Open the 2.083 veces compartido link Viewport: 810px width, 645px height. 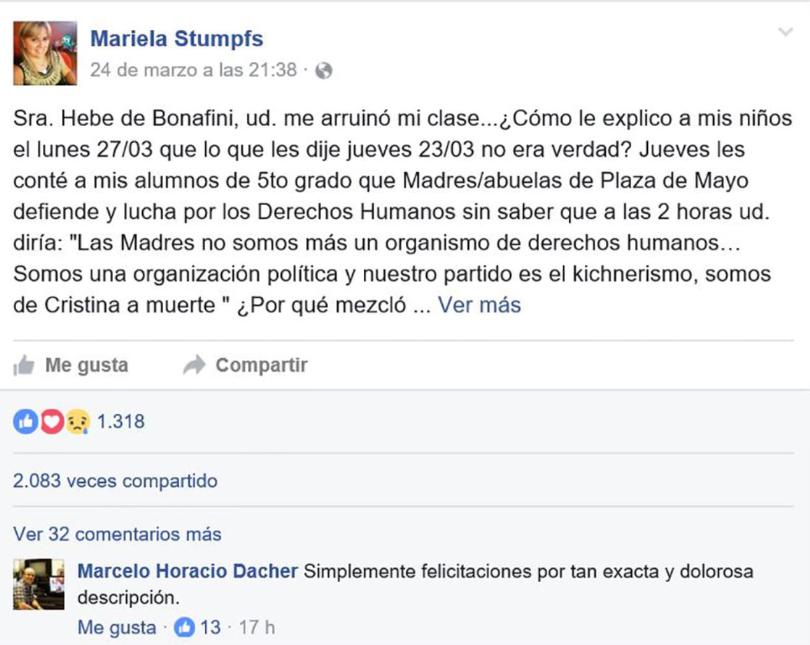click(115, 481)
